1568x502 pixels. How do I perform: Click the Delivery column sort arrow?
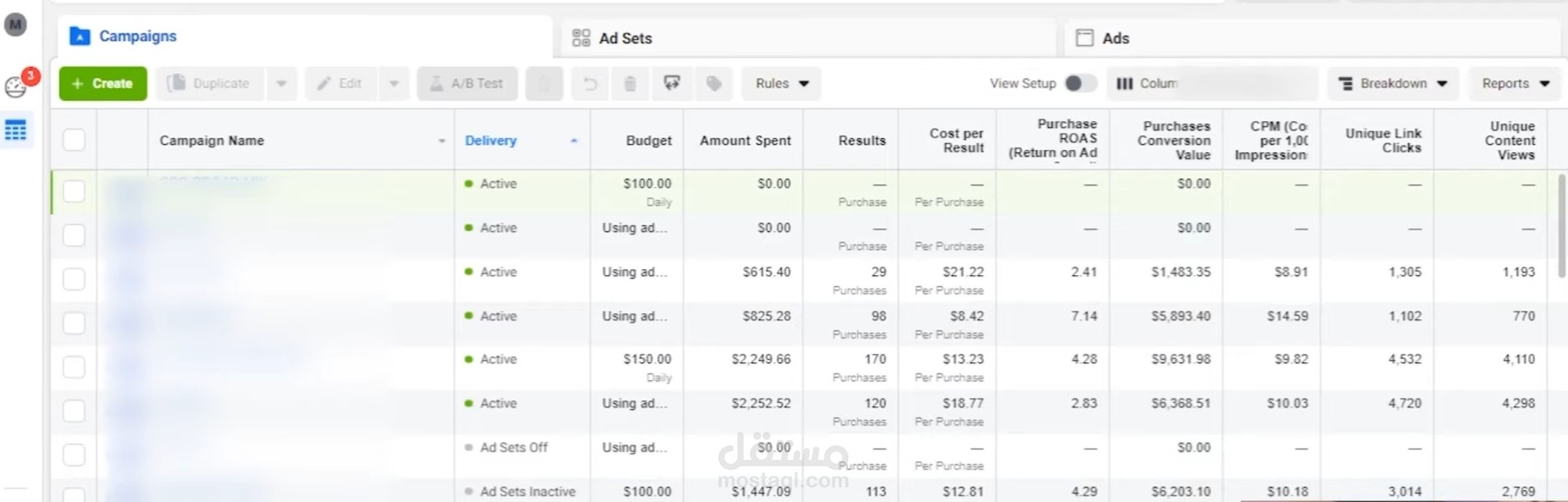click(x=573, y=141)
